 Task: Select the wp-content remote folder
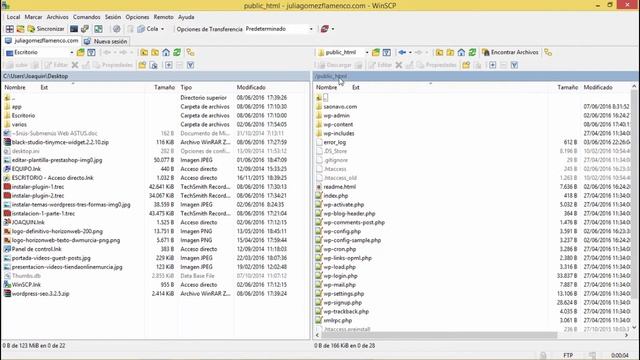(338, 124)
